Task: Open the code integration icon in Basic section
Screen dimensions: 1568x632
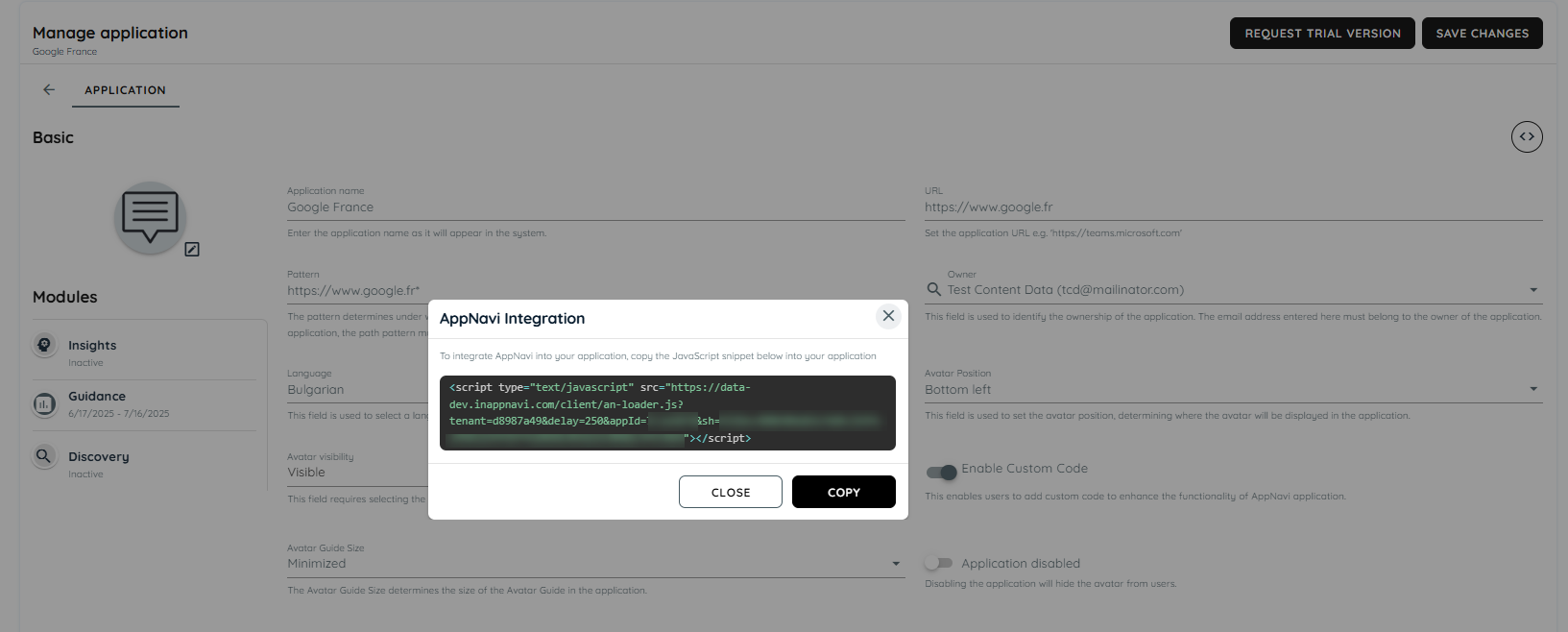Action: [x=1527, y=137]
